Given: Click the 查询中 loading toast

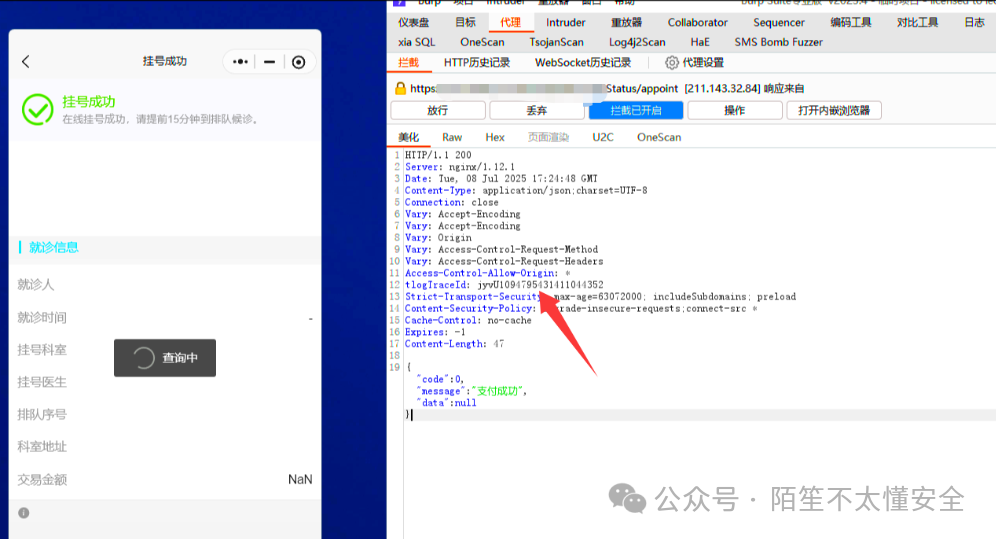Looking at the screenshot, I should 165,358.
